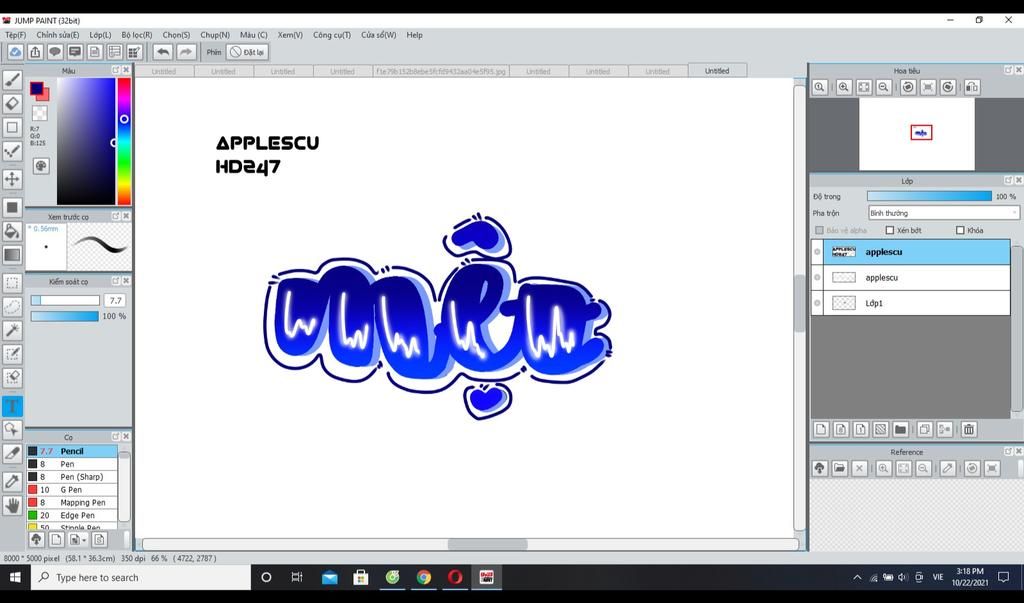1024x603 pixels.
Task: Pick the Lasso selection tool
Action: (x=12, y=306)
